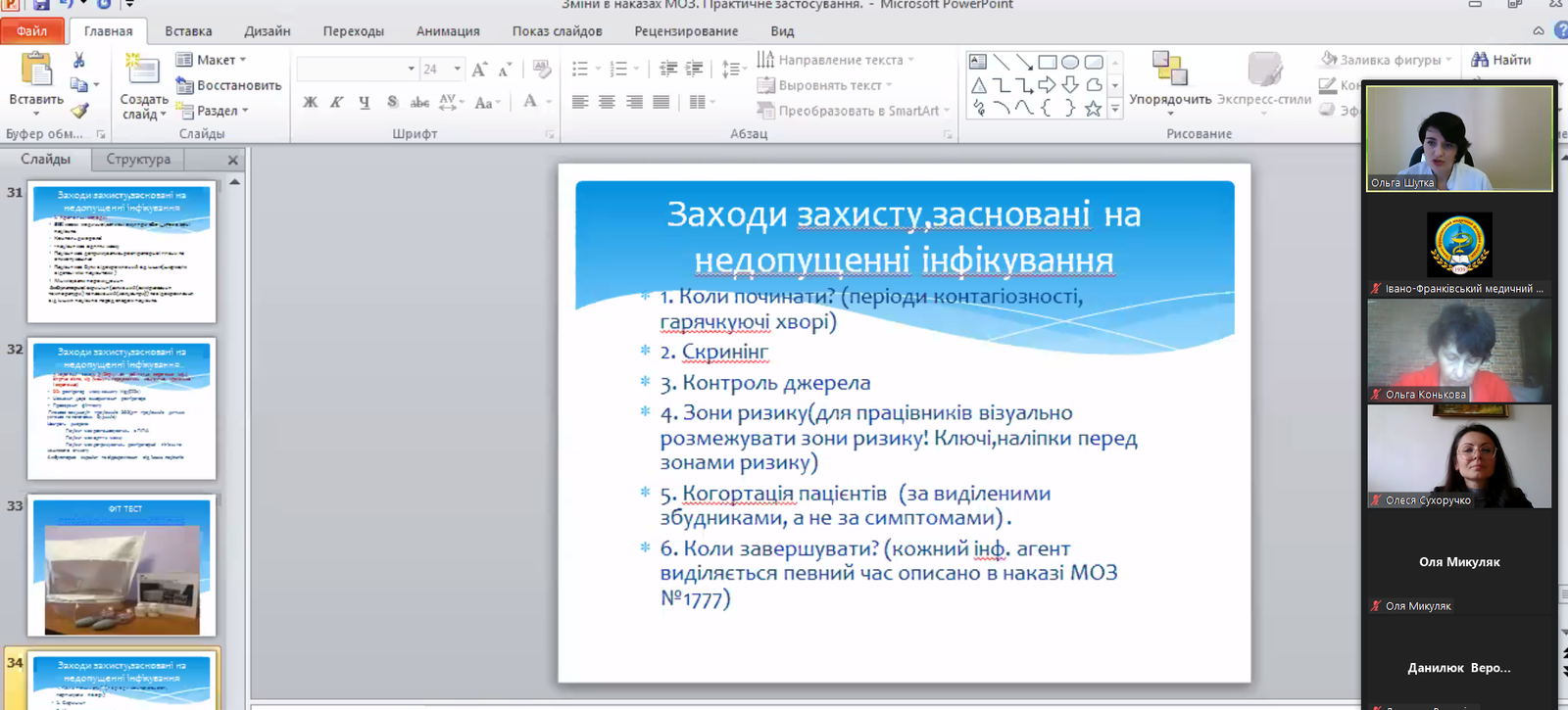Click the clear formatting eraser icon
The width and height of the screenshot is (1568, 710).
coord(542,70)
